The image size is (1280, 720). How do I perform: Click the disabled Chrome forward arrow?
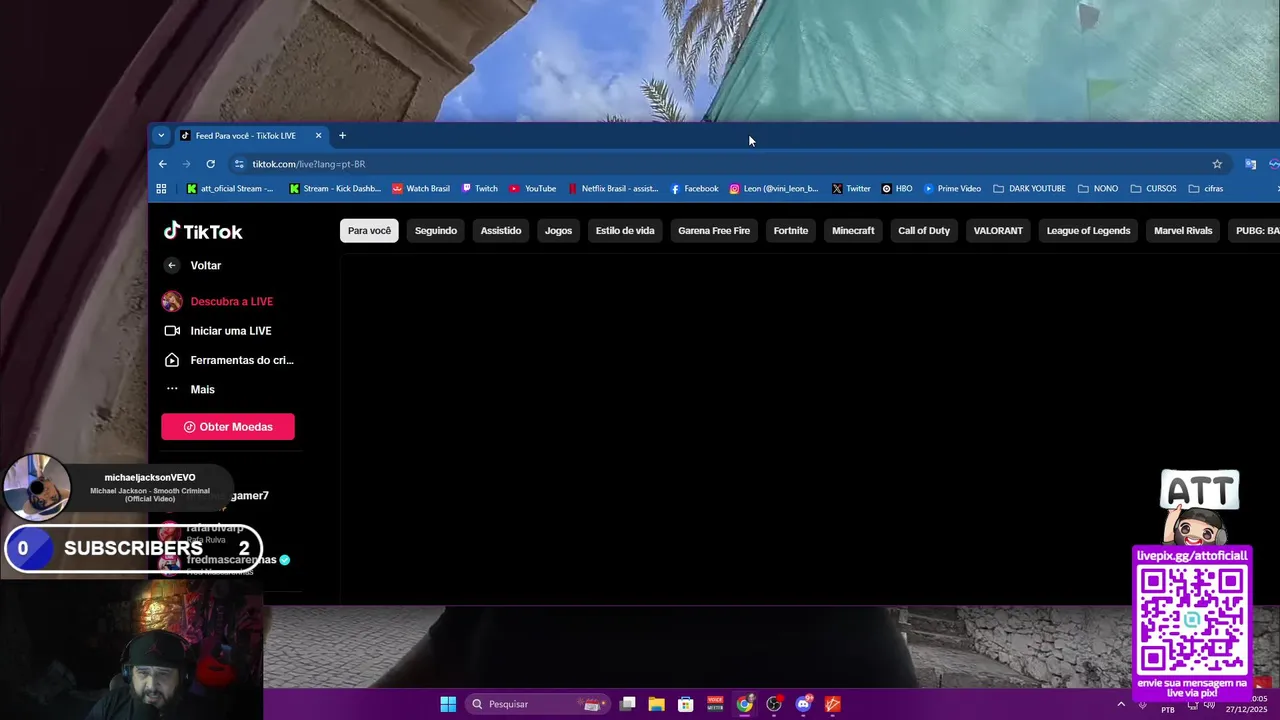tap(186, 164)
